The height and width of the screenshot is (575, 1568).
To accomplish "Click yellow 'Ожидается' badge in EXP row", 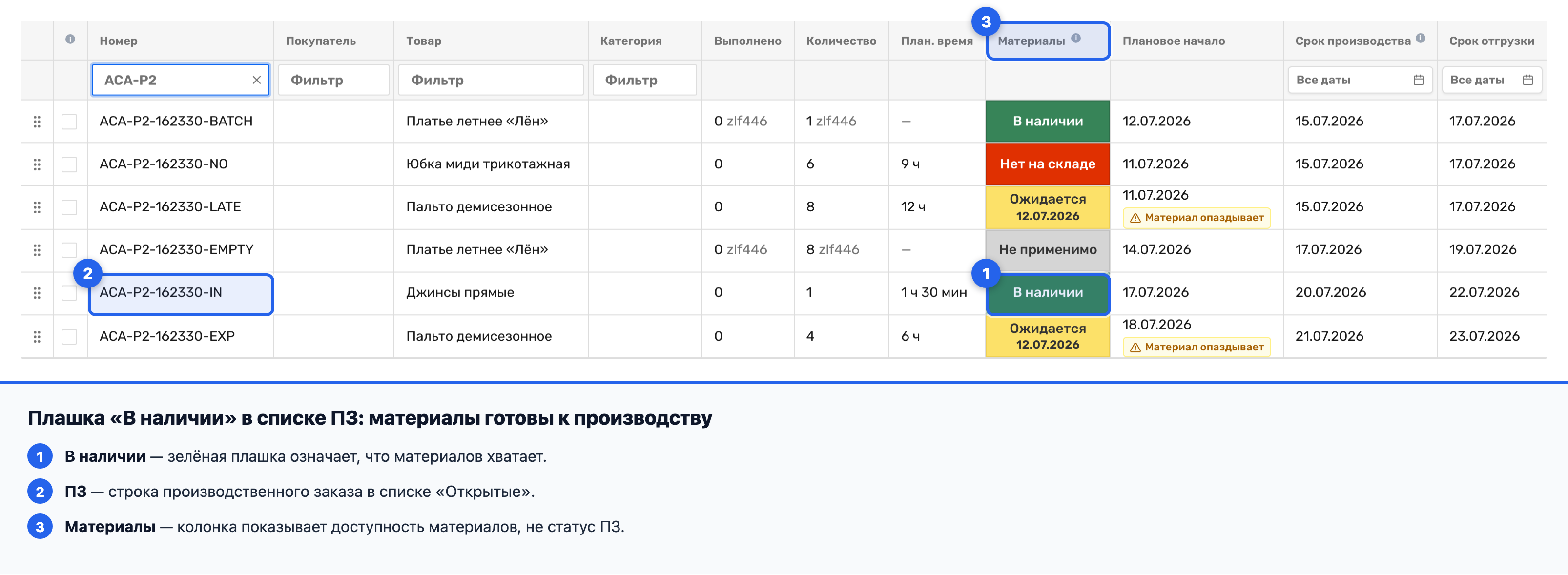I will click(1048, 336).
